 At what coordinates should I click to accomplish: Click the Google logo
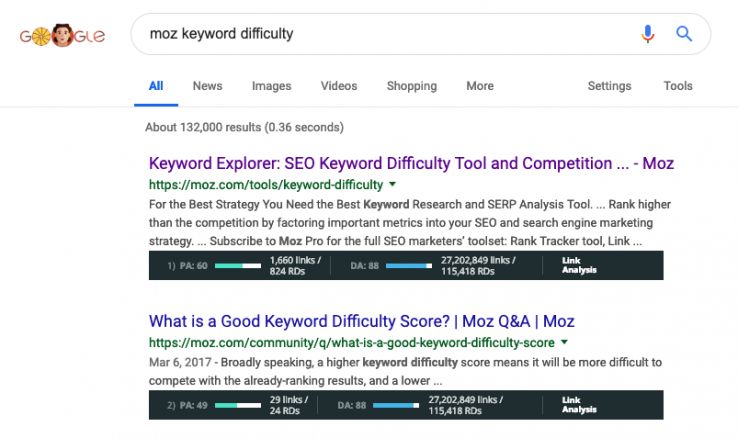[x=61, y=35]
